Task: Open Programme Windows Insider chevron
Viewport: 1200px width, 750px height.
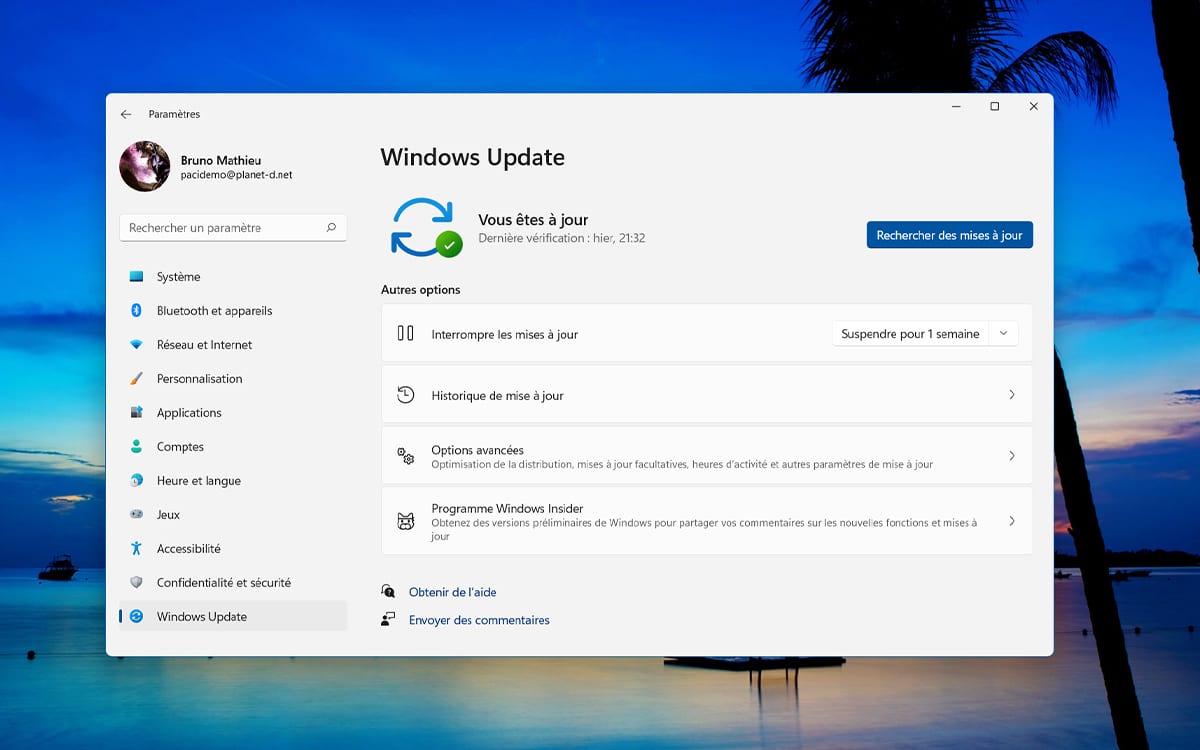Action: [x=1011, y=521]
